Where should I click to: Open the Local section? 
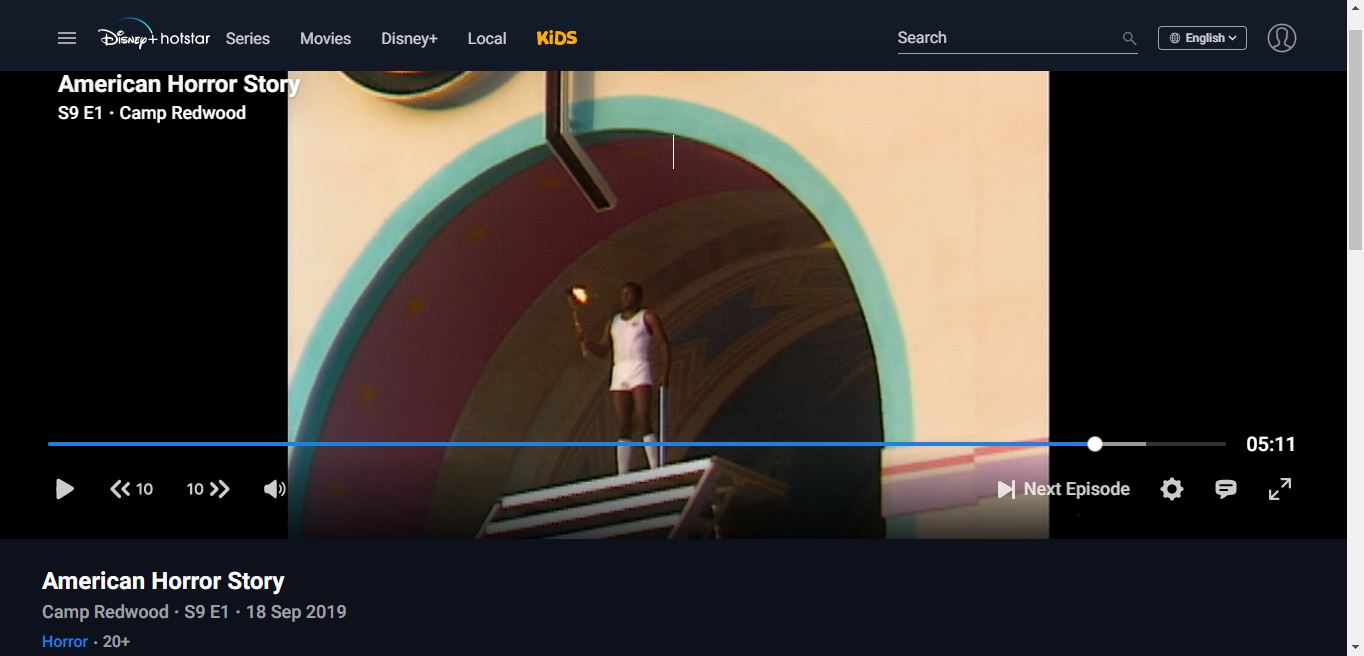(487, 38)
